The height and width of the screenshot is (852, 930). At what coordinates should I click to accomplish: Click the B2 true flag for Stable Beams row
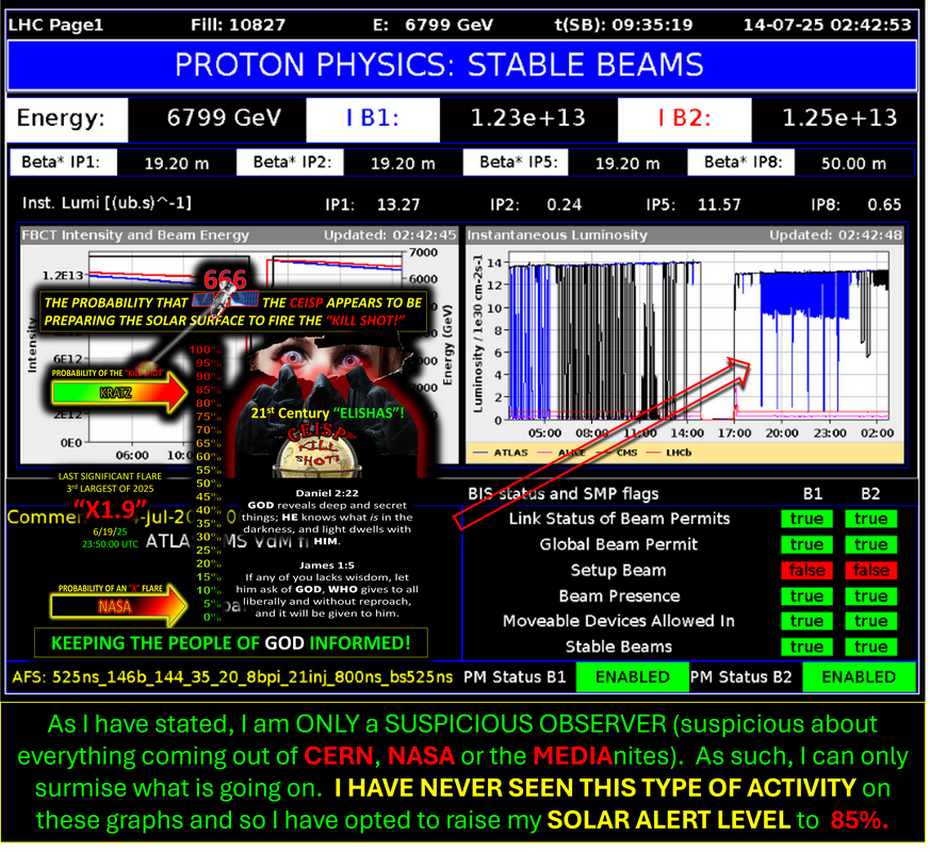point(871,647)
